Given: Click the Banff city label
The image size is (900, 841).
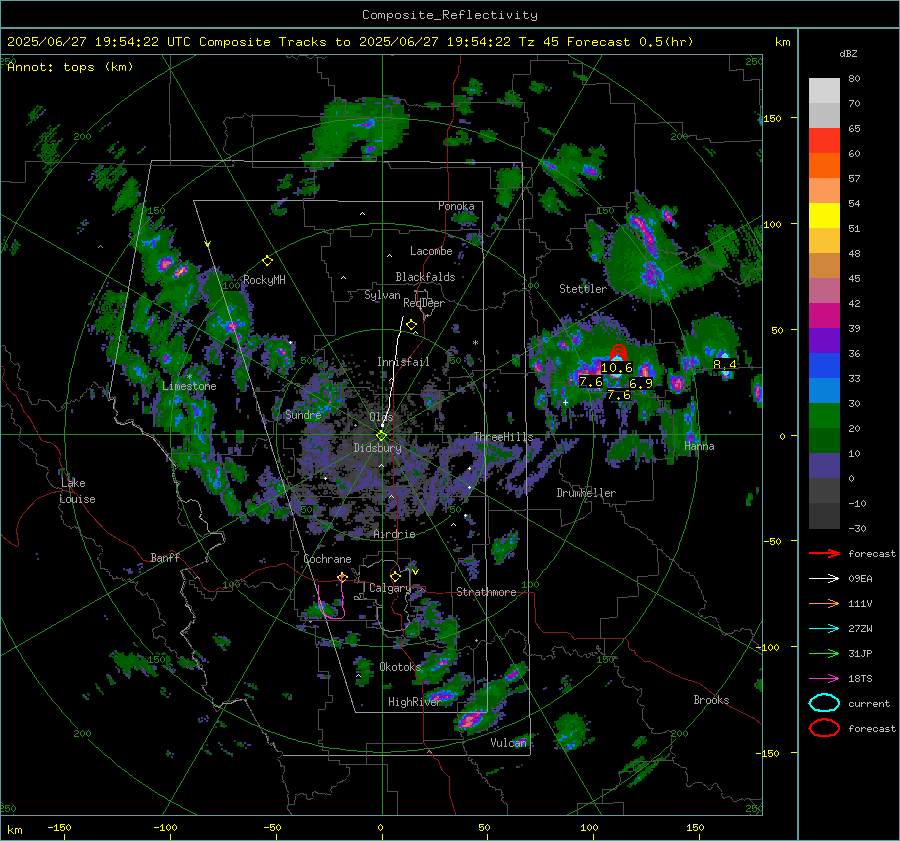Looking at the screenshot, I should pos(165,557).
